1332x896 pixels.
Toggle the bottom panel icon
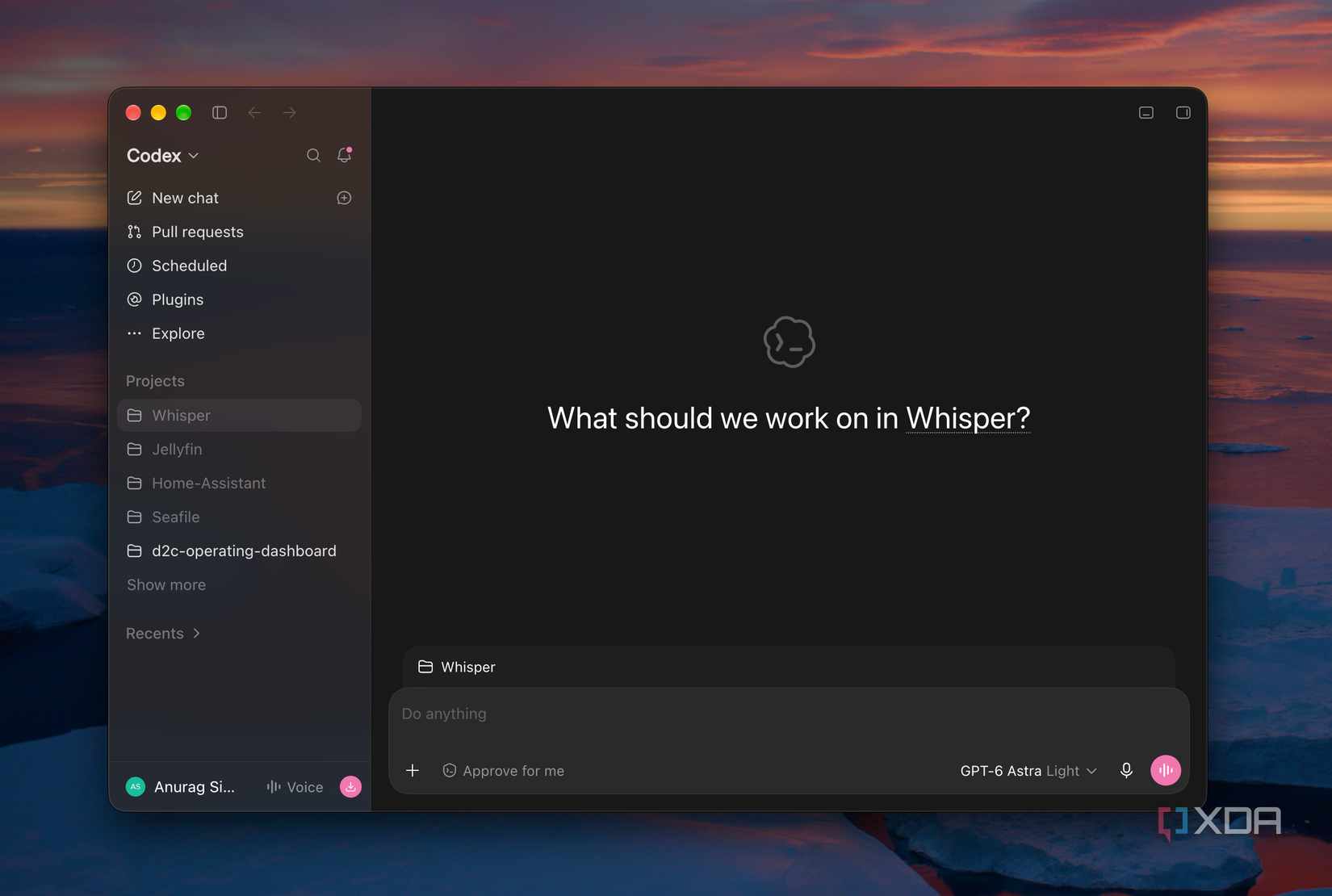(x=1146, y=113)
